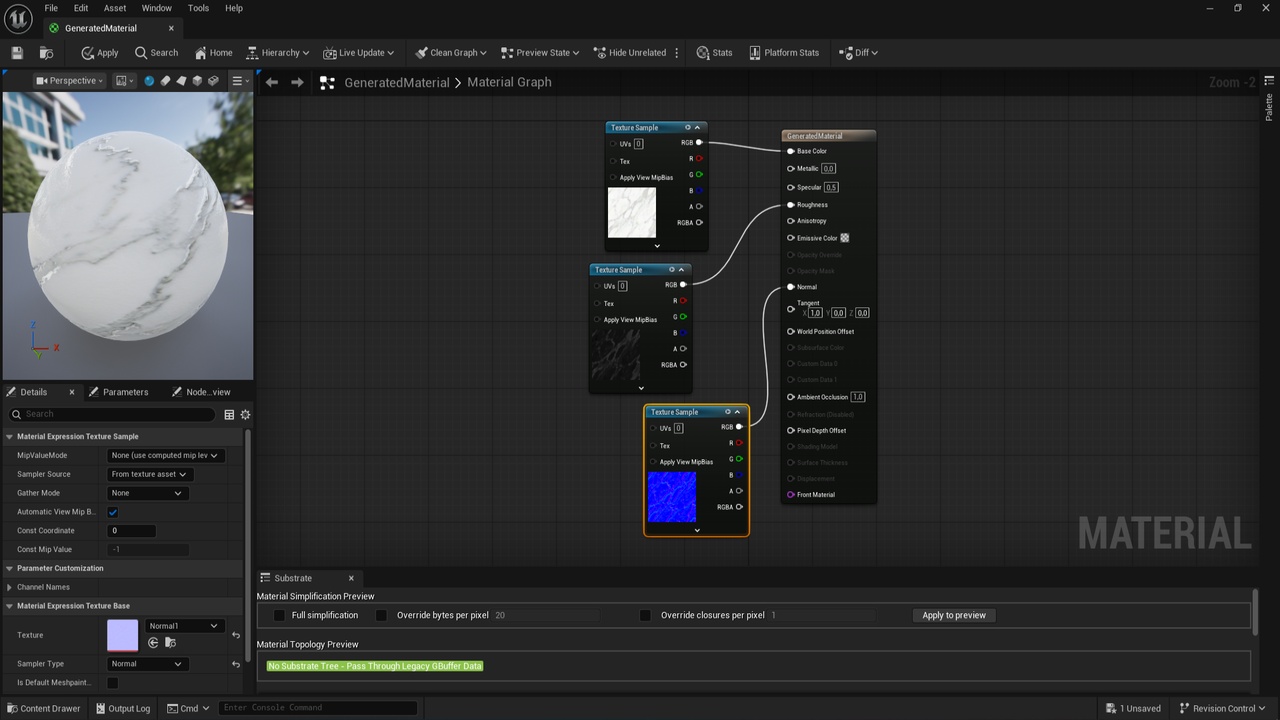Viewport: 1280px width, 720px height.
Task: Click the Emissive Color swatch on GeneratedMaterial node
Action: (x=845, y=238)
